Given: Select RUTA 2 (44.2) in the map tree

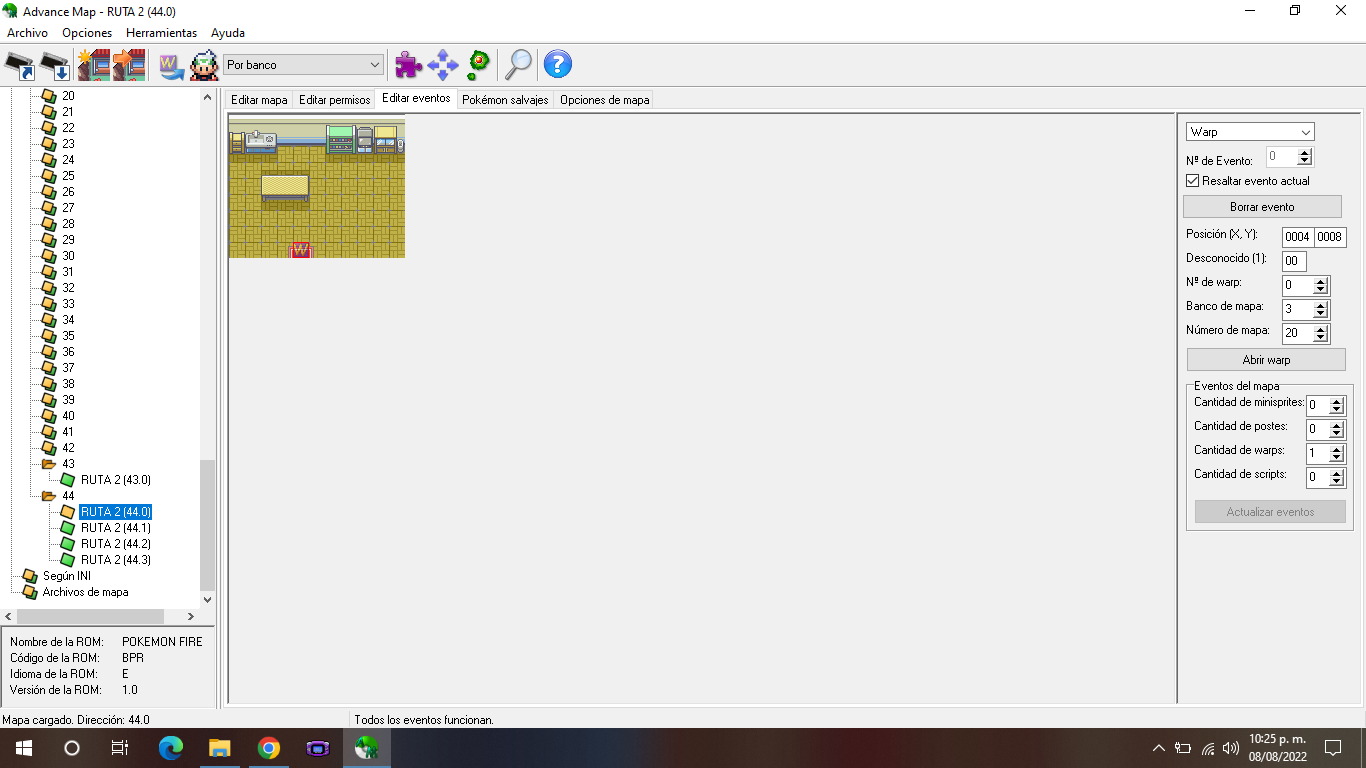Looking at the screenshot, I should [115, 544].
